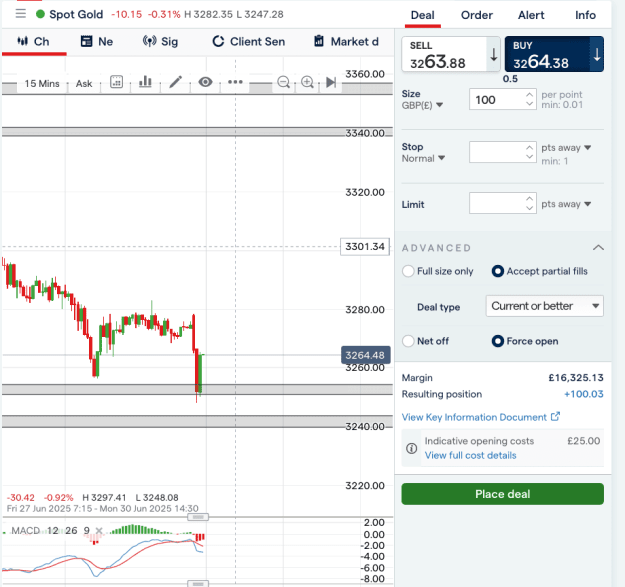
Task: Select Accept partial fills option
Action: coord(497,271)
